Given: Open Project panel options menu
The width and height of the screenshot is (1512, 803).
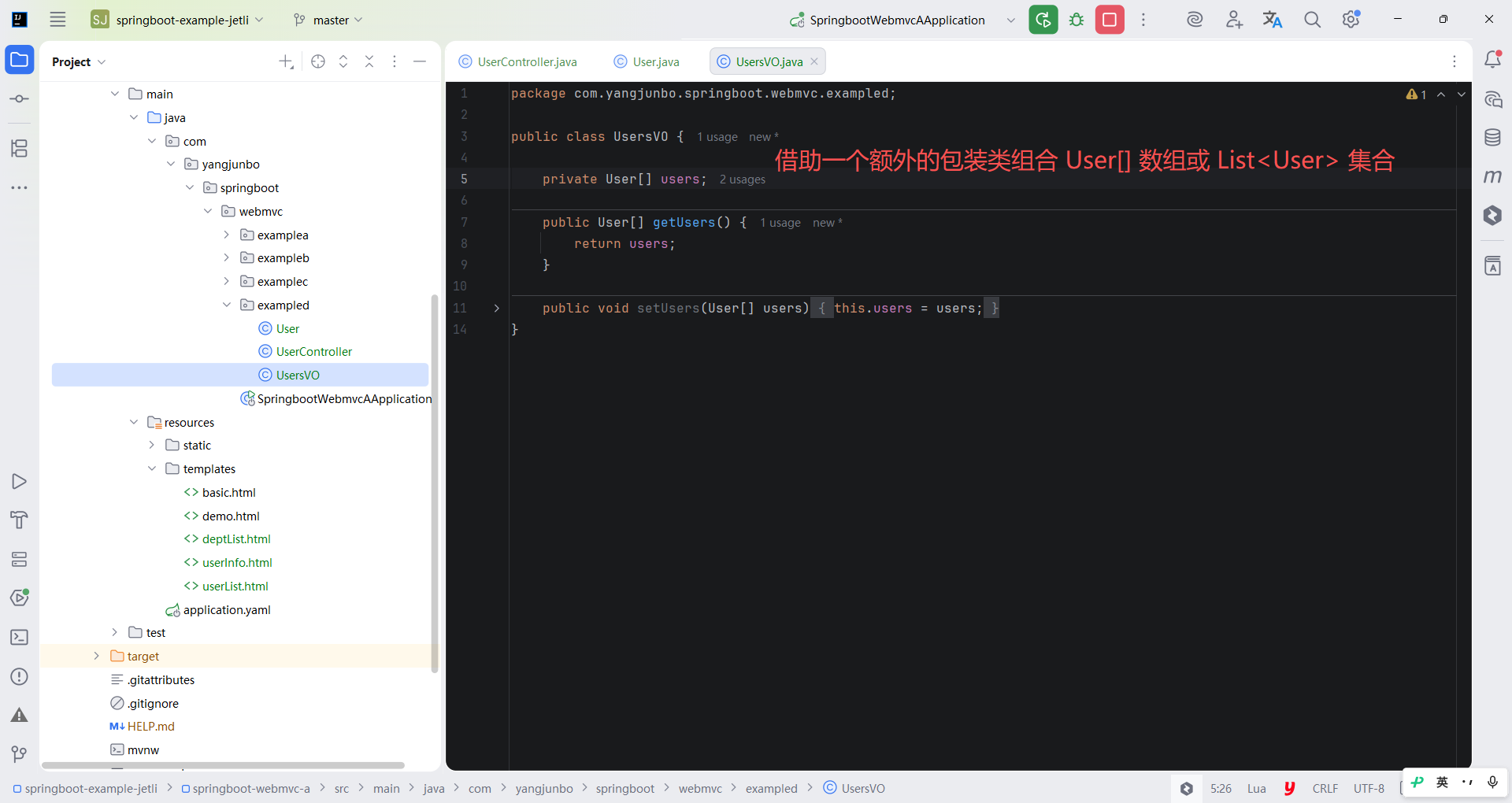Looking at the screenshot, I should pos(395,61).
